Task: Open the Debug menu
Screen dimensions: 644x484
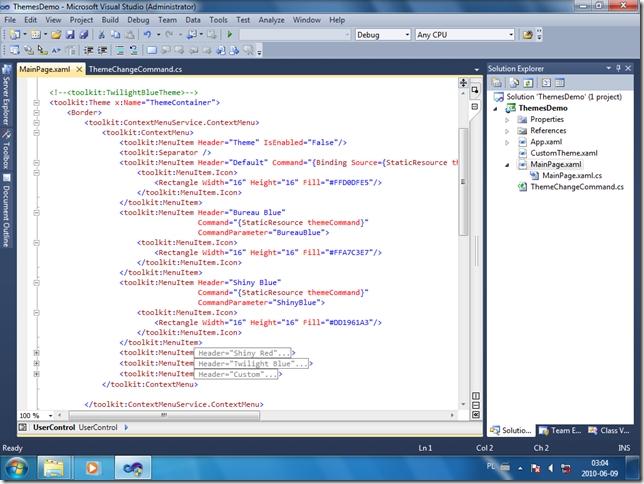Action: point(138,20)
